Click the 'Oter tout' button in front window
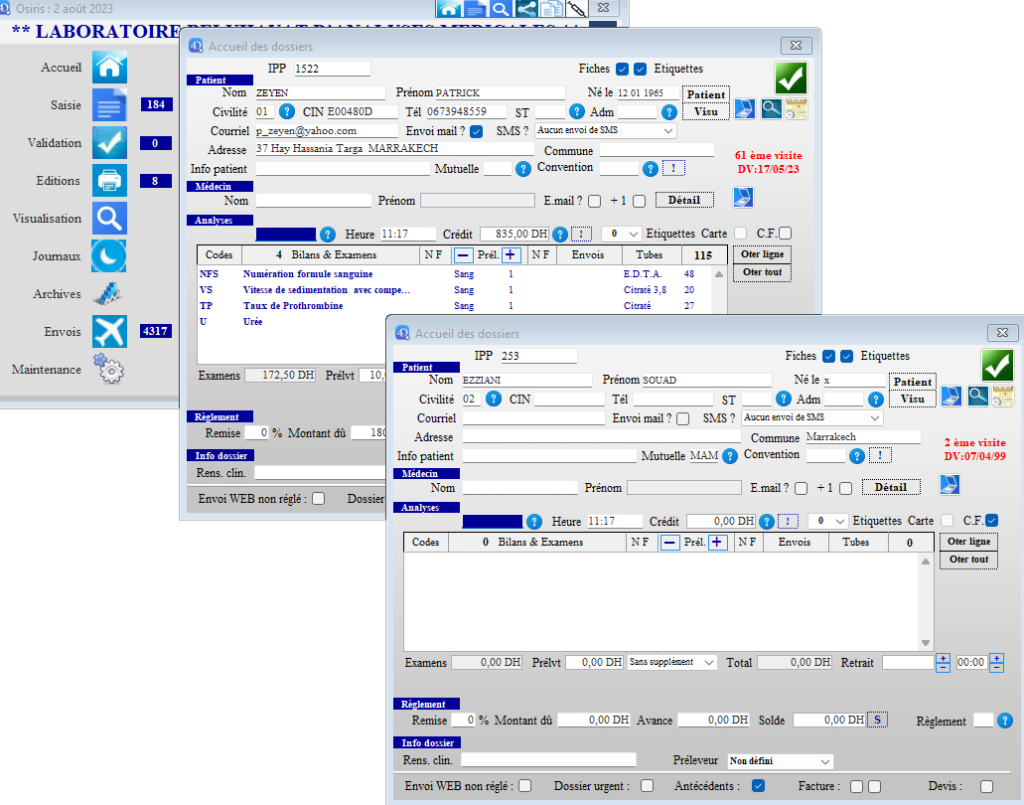 (967, 559)
